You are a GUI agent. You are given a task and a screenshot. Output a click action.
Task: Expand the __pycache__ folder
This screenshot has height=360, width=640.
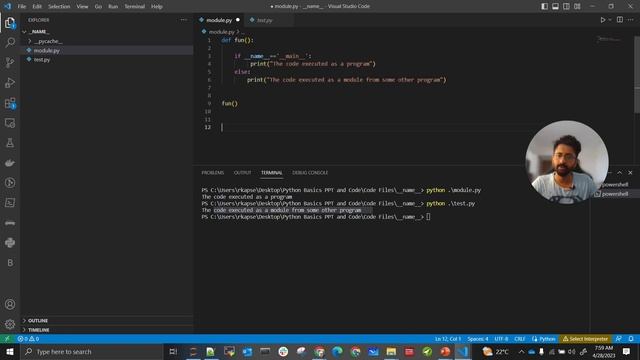coord(107,41)
